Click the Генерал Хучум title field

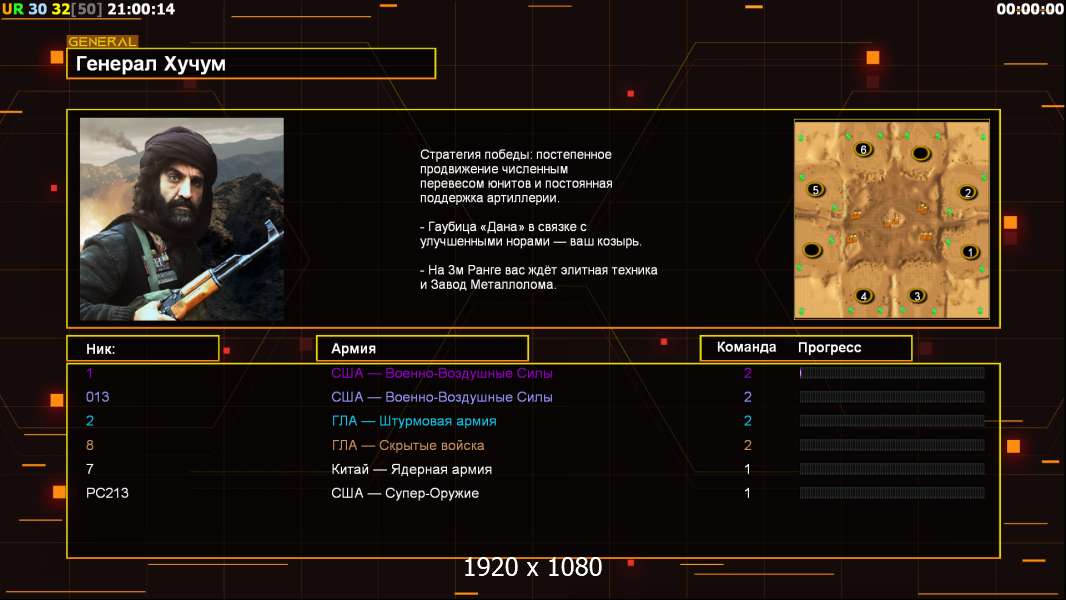pyautogui.click(x=251, y=63)
